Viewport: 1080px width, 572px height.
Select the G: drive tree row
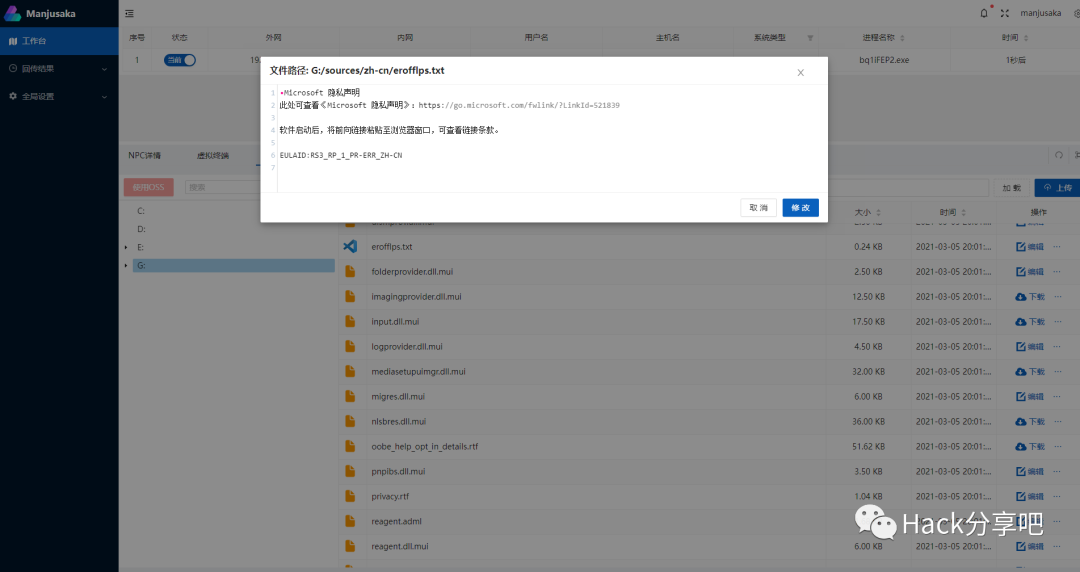click(233, 265)
